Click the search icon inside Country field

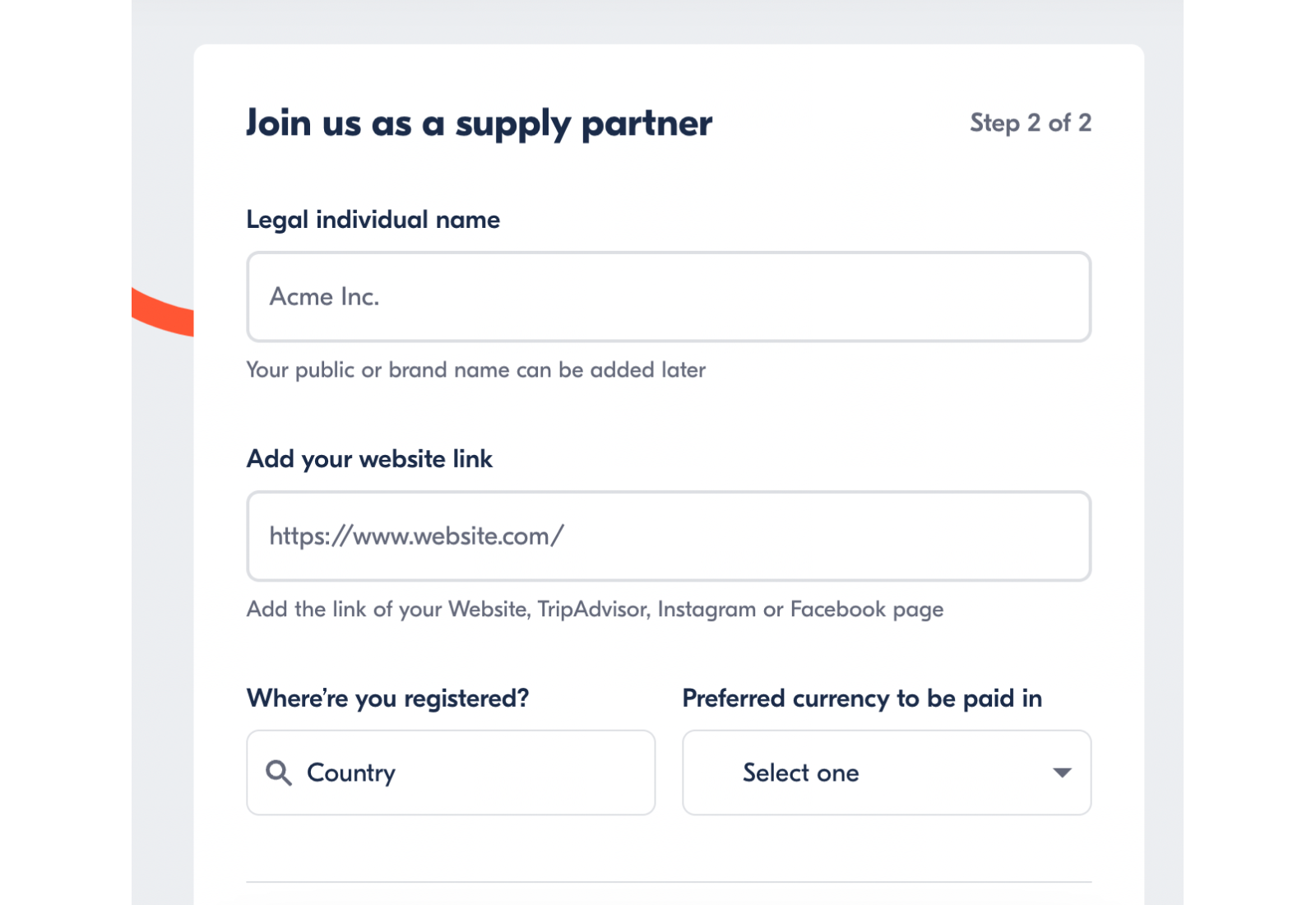(279, 773)
